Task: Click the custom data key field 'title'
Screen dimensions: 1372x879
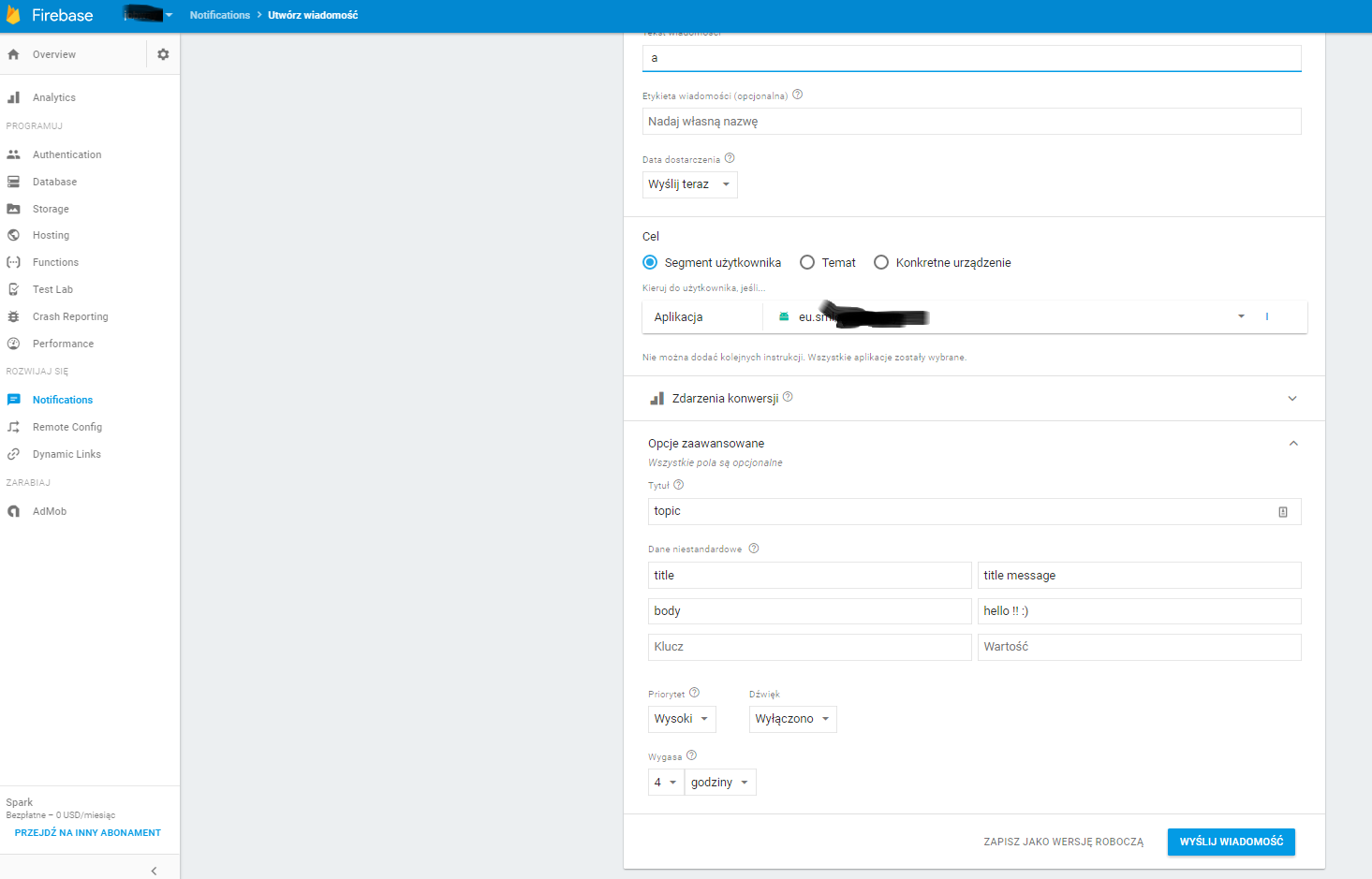Action: 810,575
